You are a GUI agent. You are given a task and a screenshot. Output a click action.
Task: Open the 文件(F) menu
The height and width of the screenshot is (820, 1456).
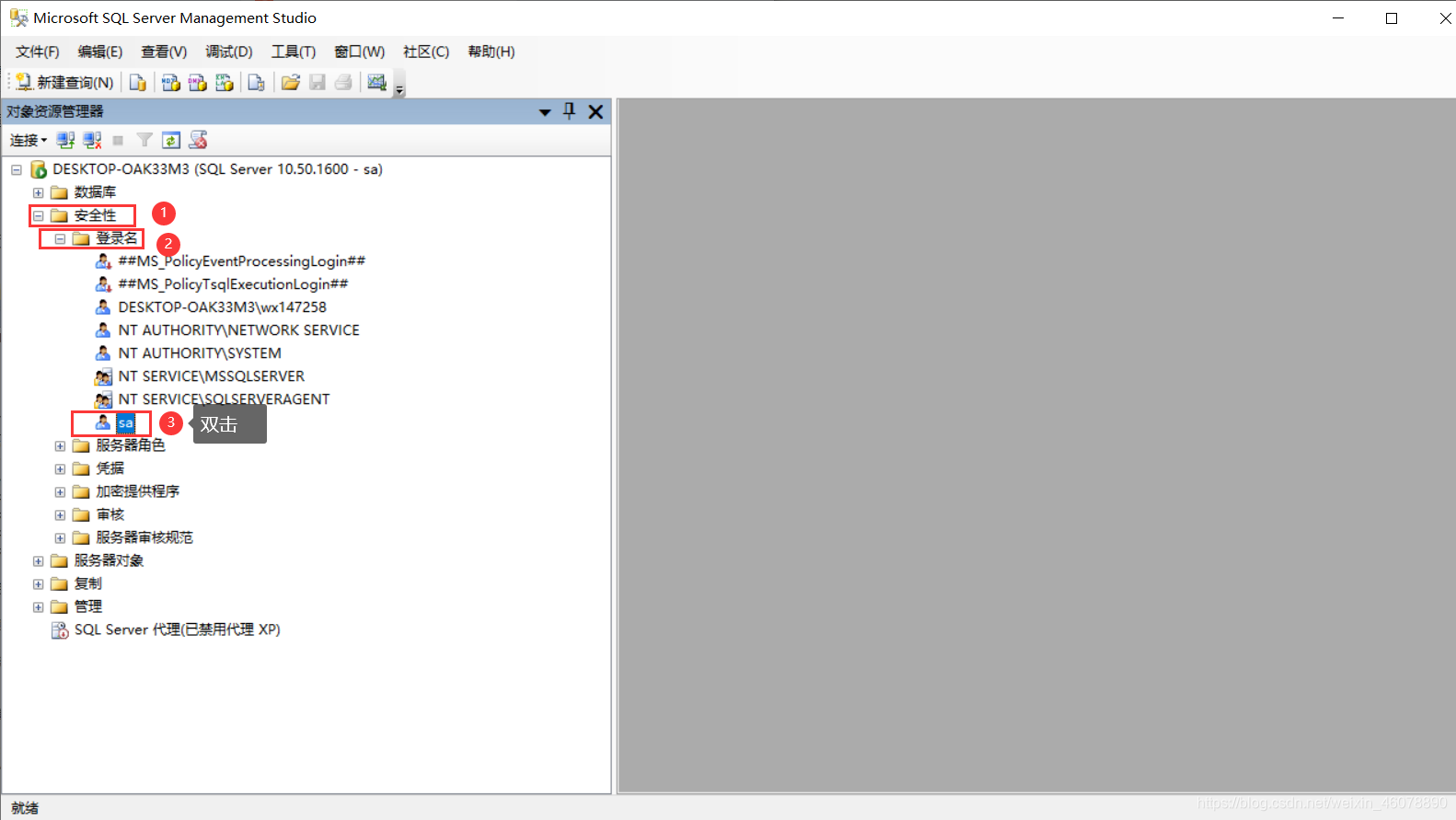38,52
